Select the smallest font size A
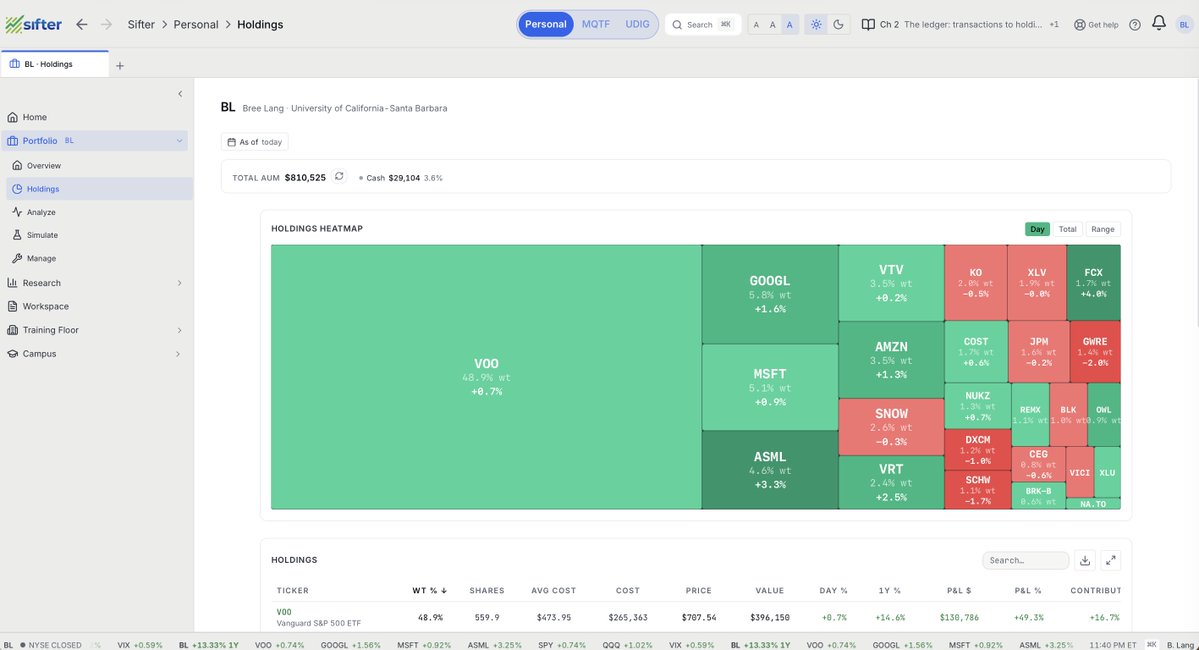1199x650 pixels. (756, 24)
